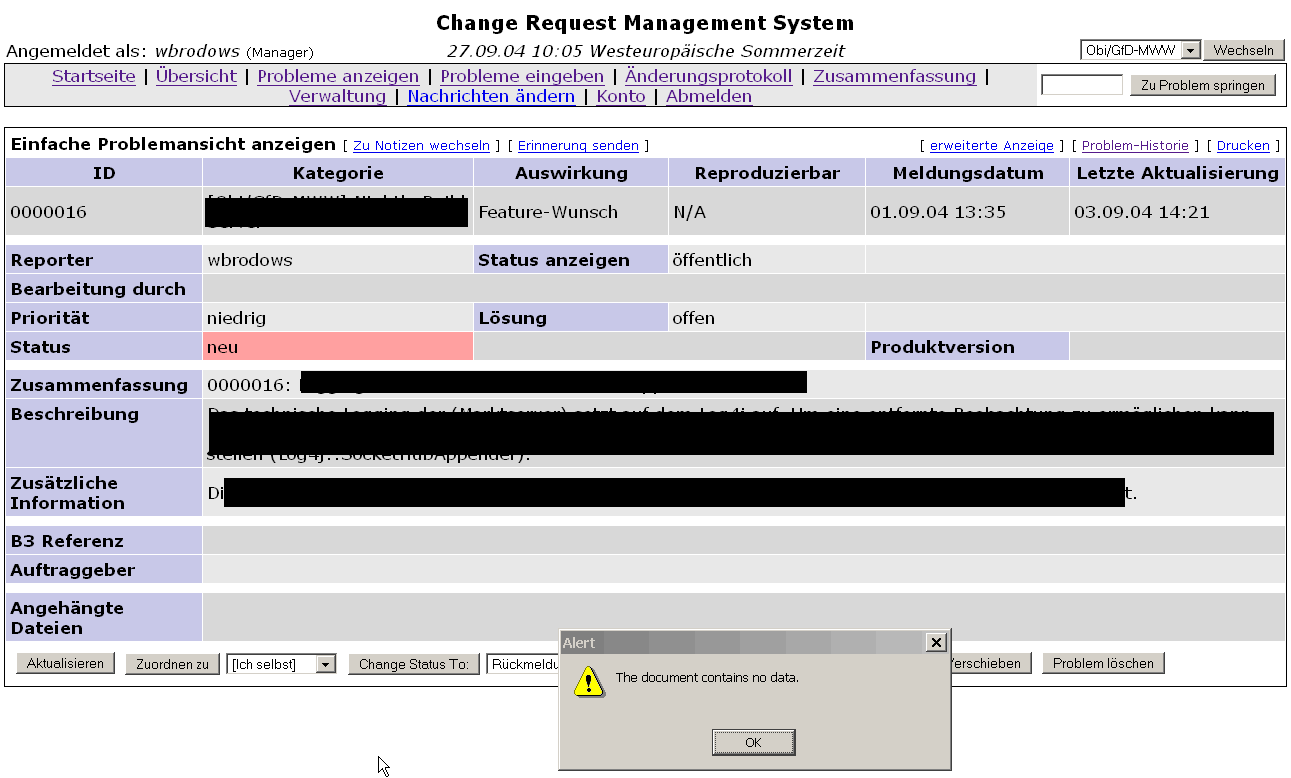The width and height of the screenshot is (1291, 778).
Task: Switch to notes via Zu Notizen wechseln
Action: coord(421,146)
